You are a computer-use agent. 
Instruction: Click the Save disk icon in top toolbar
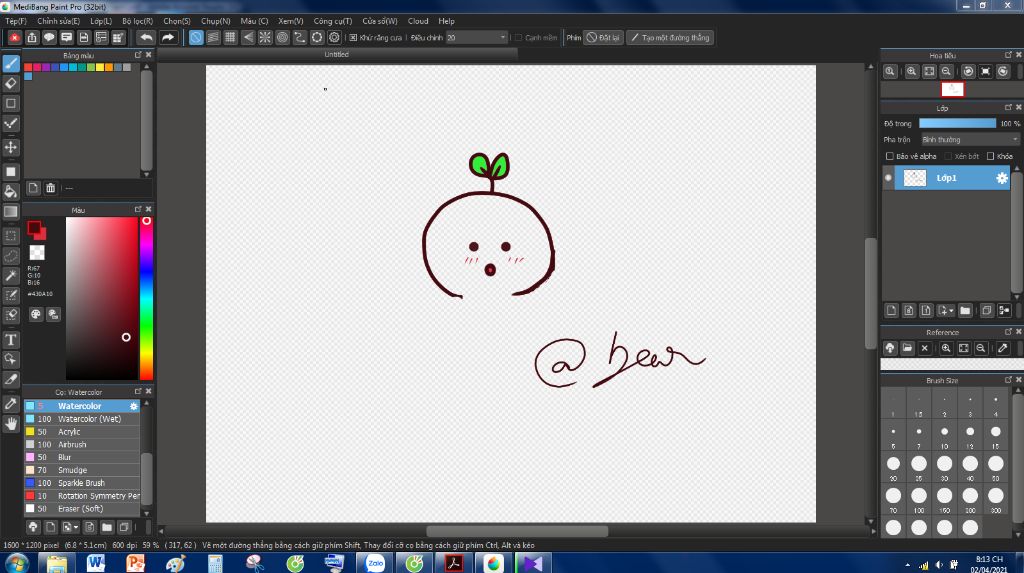[x=84, y=37]
